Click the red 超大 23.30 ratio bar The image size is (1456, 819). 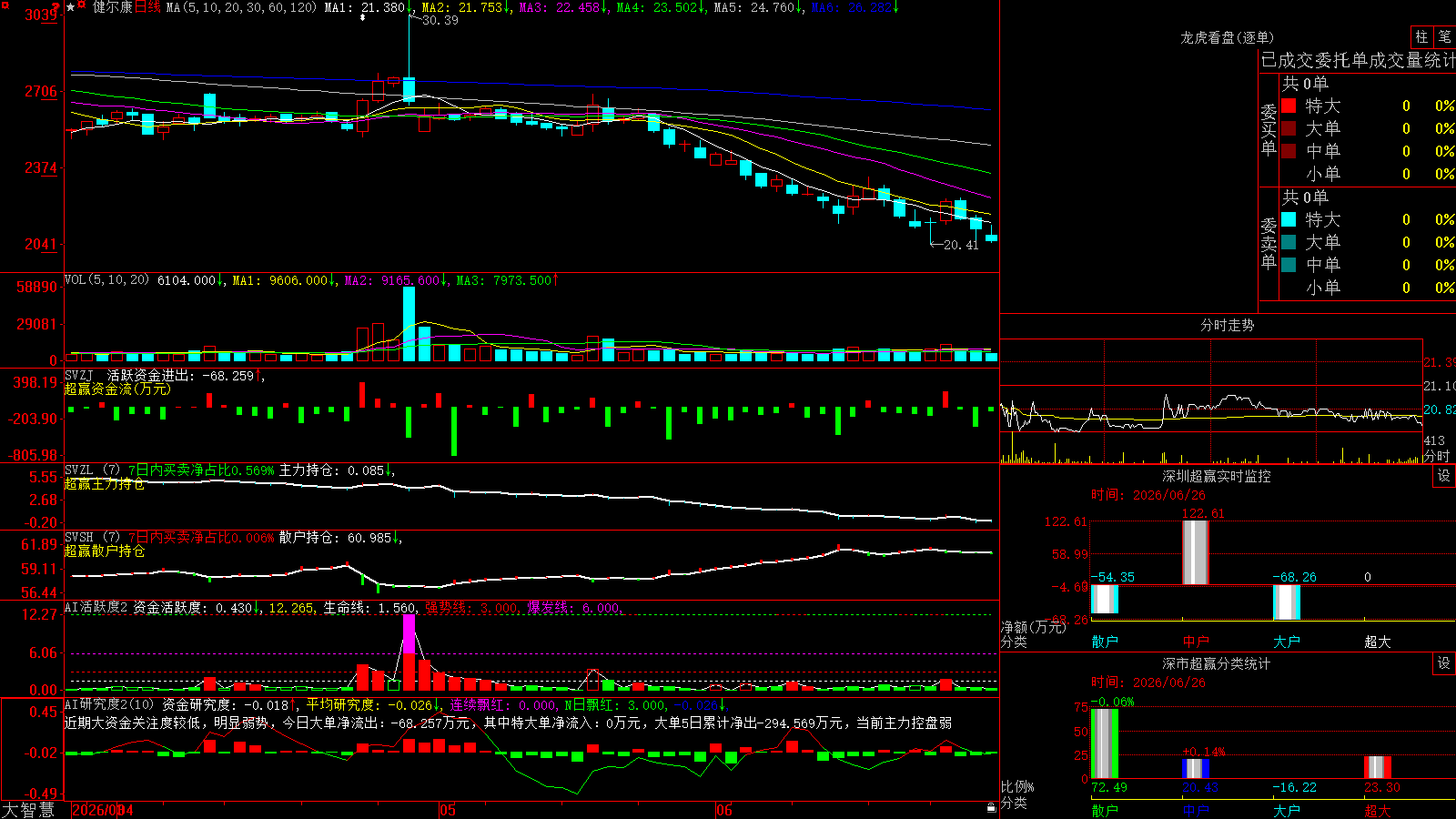(1378, 767)
